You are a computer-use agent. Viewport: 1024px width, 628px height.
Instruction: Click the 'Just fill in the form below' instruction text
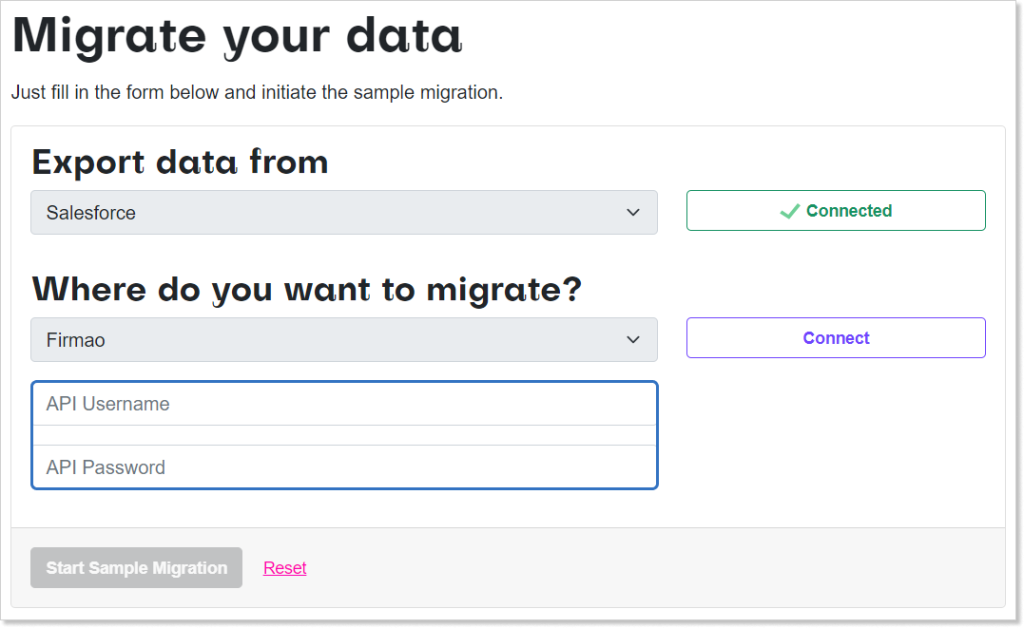tap(257, 93)
